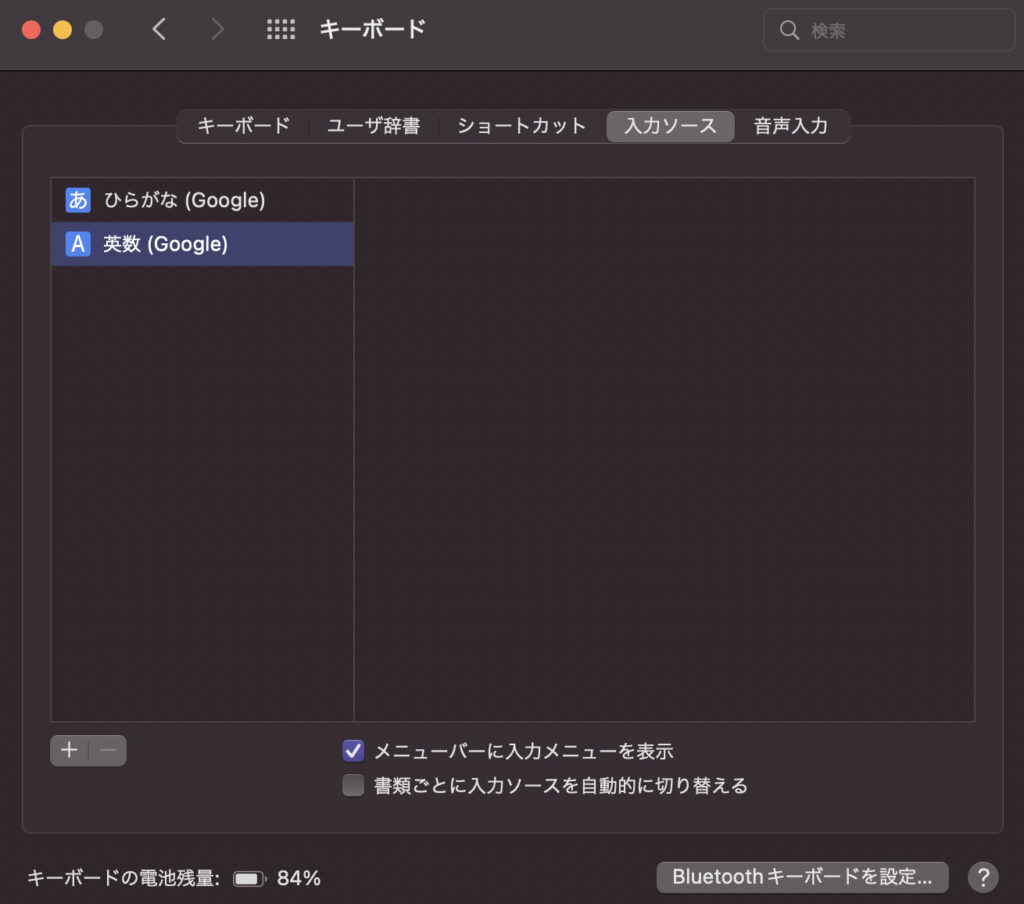Close the window with the red button

tap(31, 29)
